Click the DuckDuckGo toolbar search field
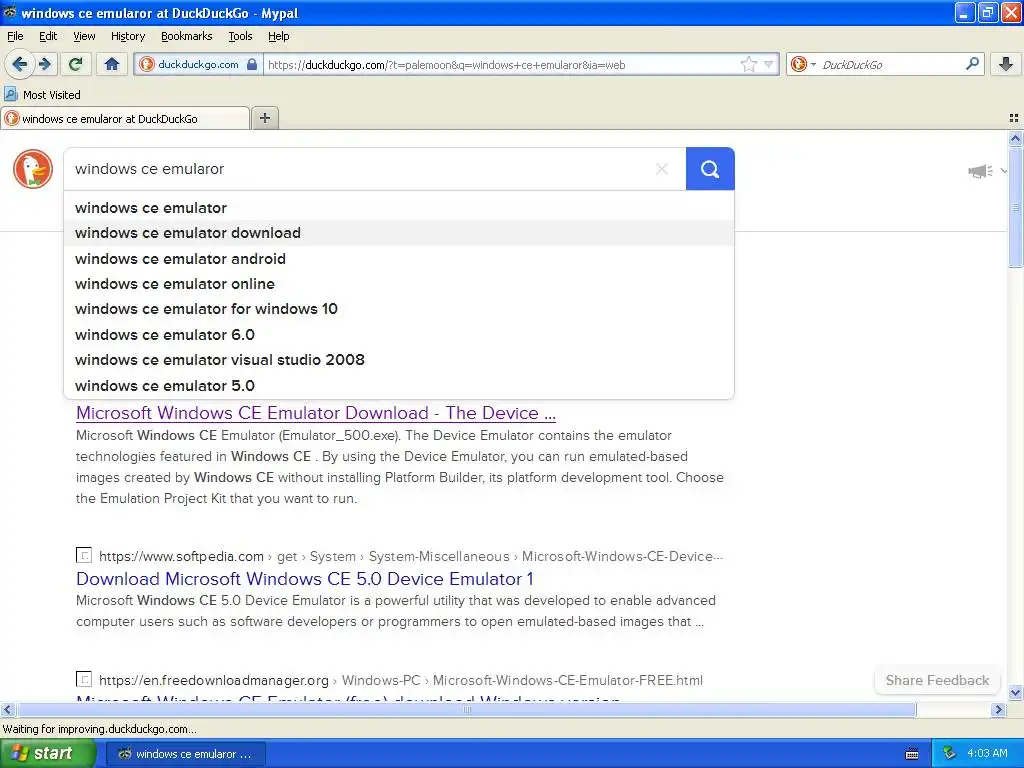This screenshot has height=768, width=1024. click(889, 65)
